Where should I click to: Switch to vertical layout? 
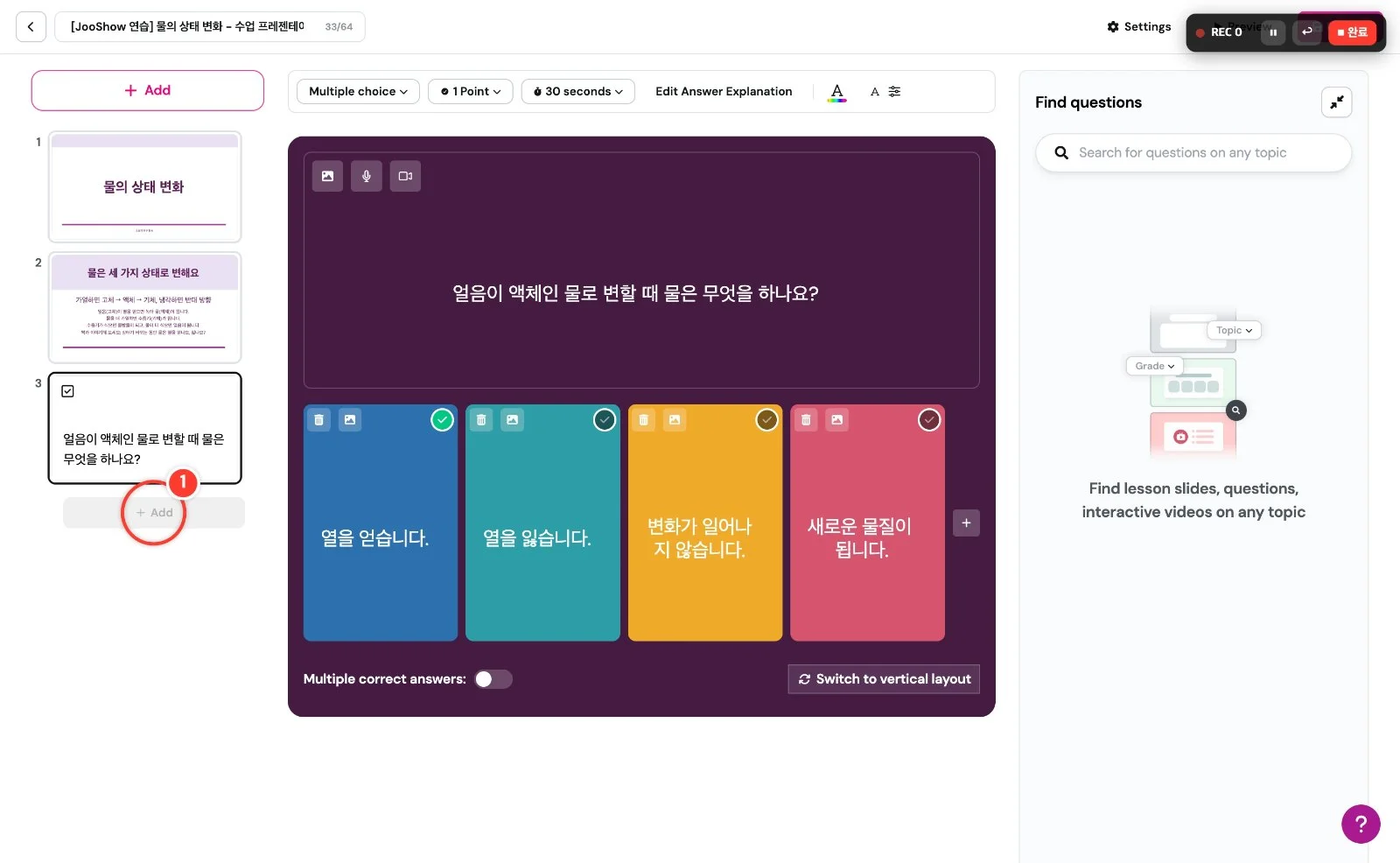click(x=884, y=679)
